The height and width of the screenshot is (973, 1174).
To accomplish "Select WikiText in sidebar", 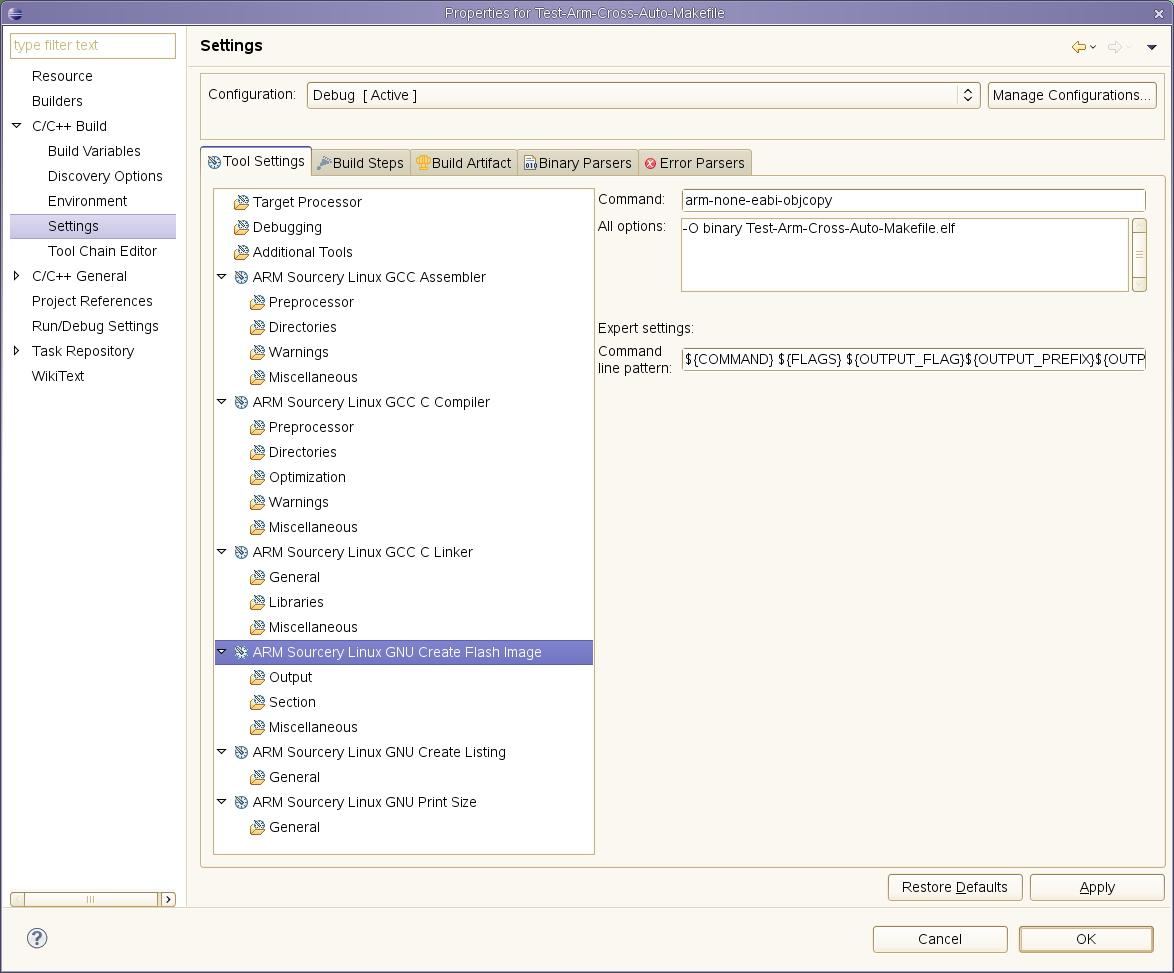I will (58, 376).
